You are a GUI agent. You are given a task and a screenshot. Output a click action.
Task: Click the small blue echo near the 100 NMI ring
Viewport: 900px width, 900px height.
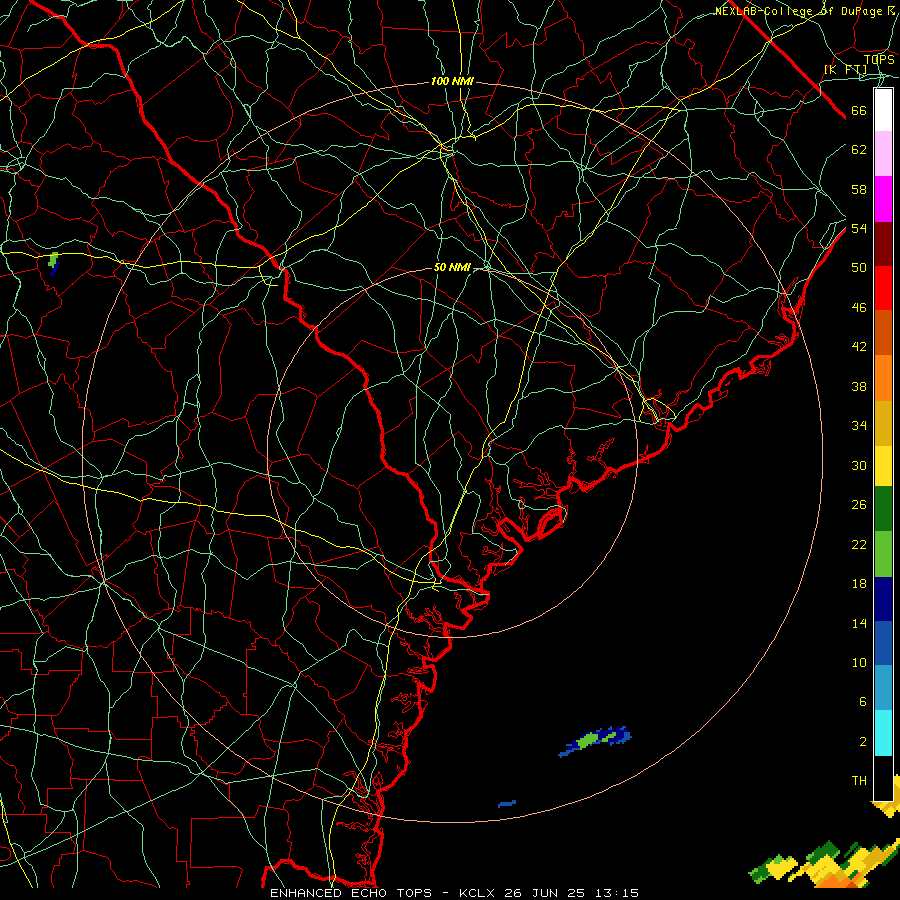[507, 804]
